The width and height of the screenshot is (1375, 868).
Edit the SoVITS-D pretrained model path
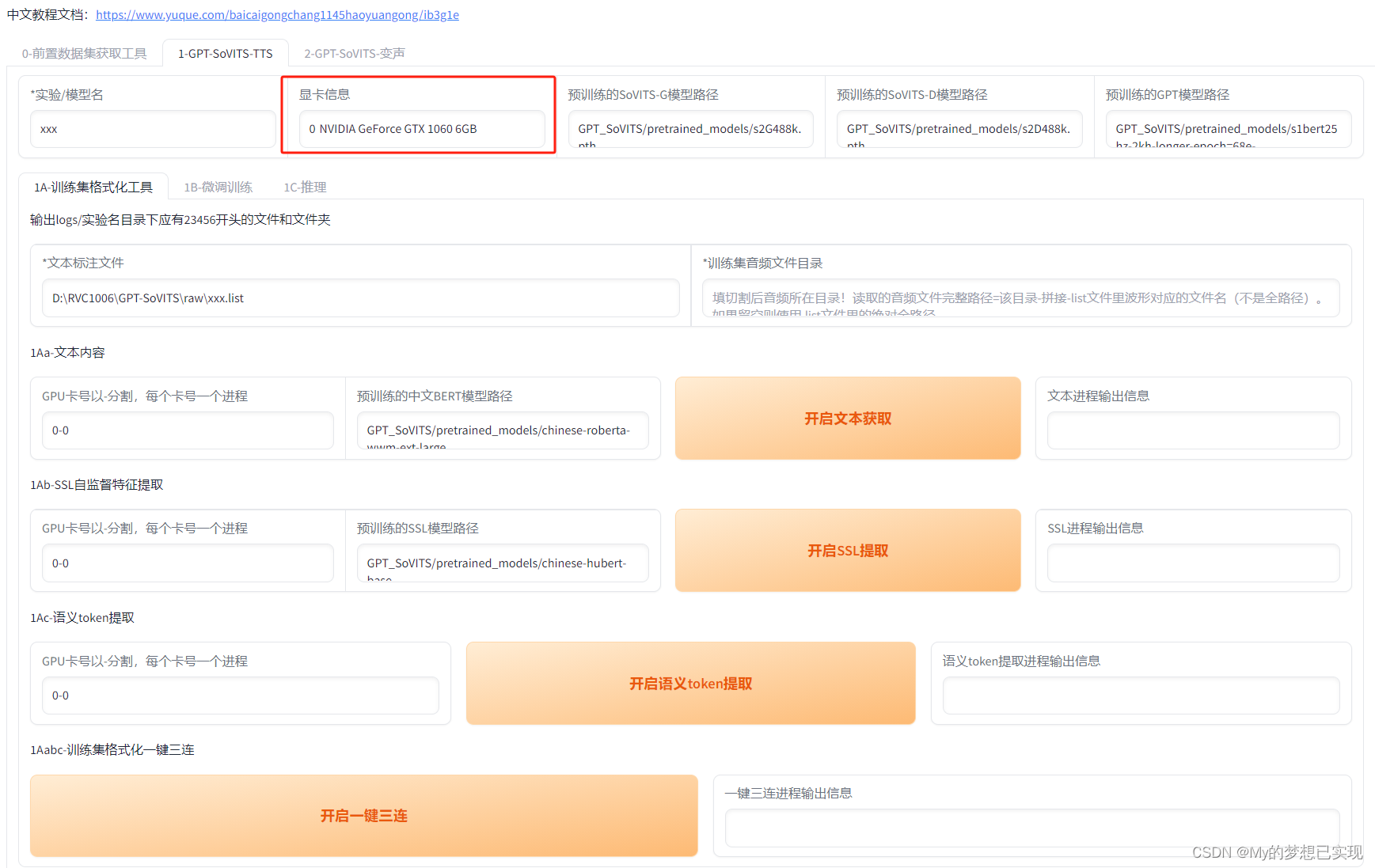[959, 128]
